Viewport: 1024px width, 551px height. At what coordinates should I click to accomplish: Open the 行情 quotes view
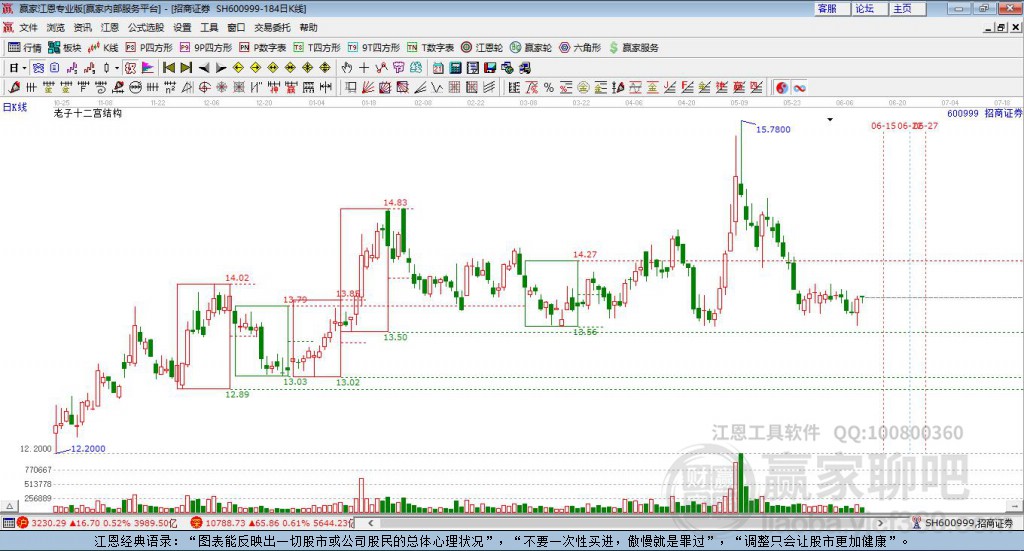[25, 48]
